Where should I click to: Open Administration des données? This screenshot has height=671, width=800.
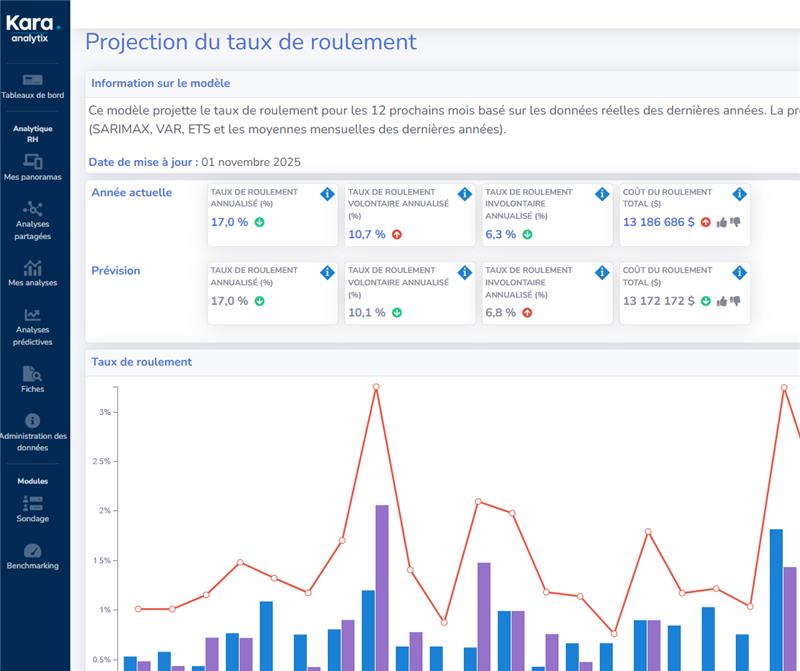point(35,432)
